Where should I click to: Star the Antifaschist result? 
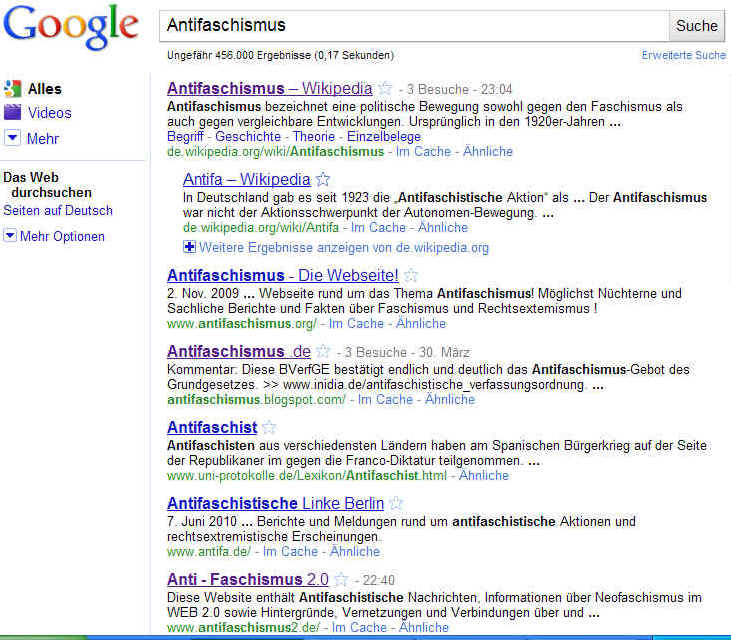tap(269, 427)
